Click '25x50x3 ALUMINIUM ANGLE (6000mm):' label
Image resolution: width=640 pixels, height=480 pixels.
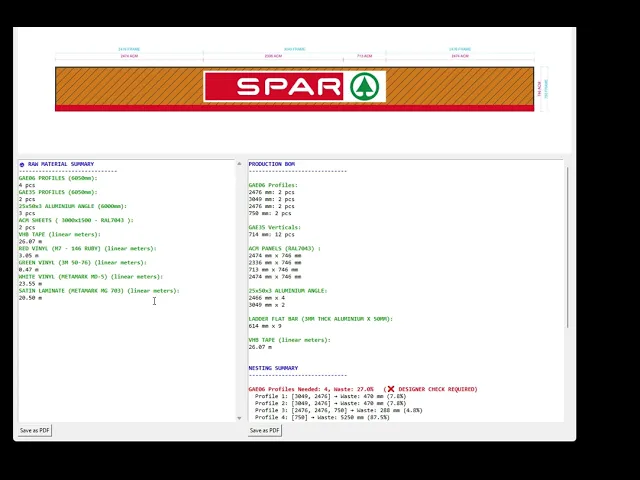click(73, 207)
